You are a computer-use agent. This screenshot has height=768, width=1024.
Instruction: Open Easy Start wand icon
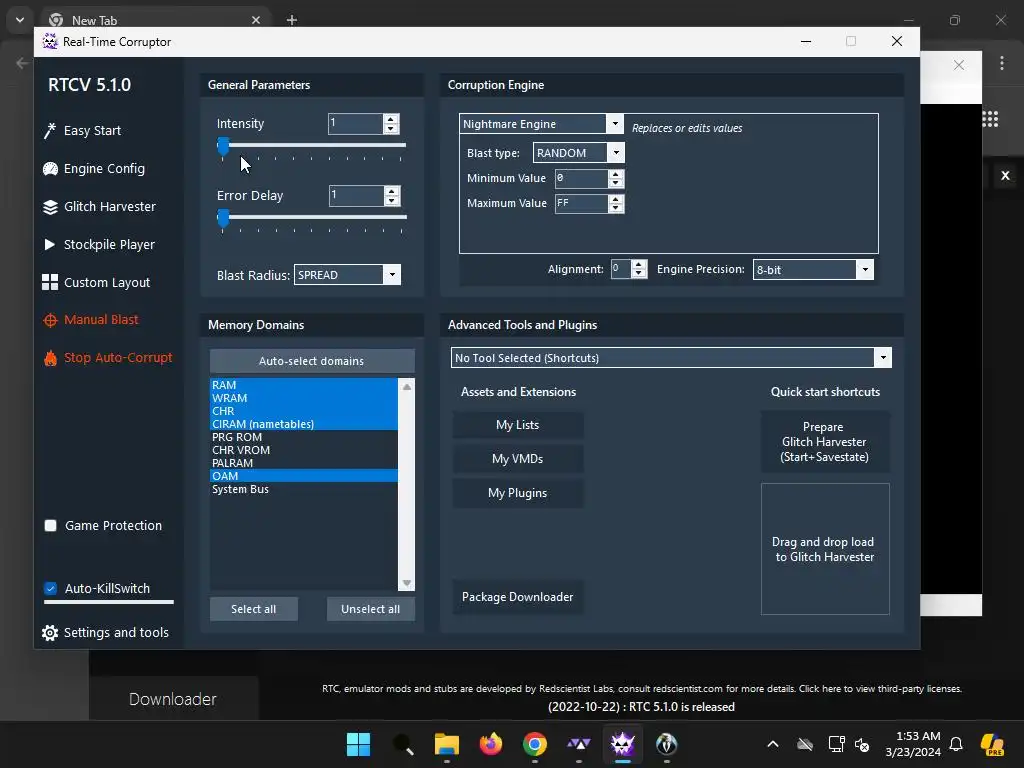coord(50,131)
